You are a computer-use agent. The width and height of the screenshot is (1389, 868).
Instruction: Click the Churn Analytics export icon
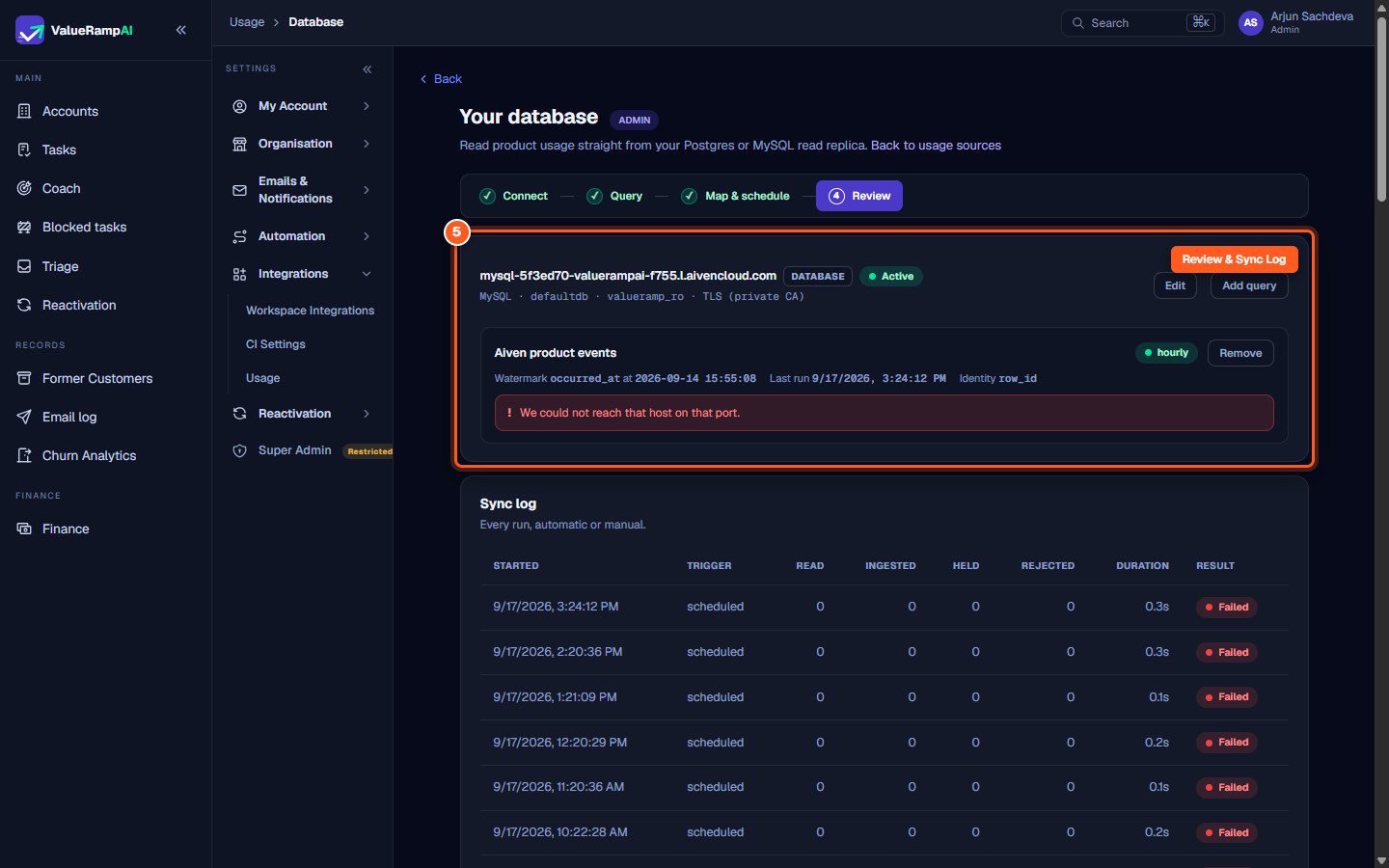point(24,455)
